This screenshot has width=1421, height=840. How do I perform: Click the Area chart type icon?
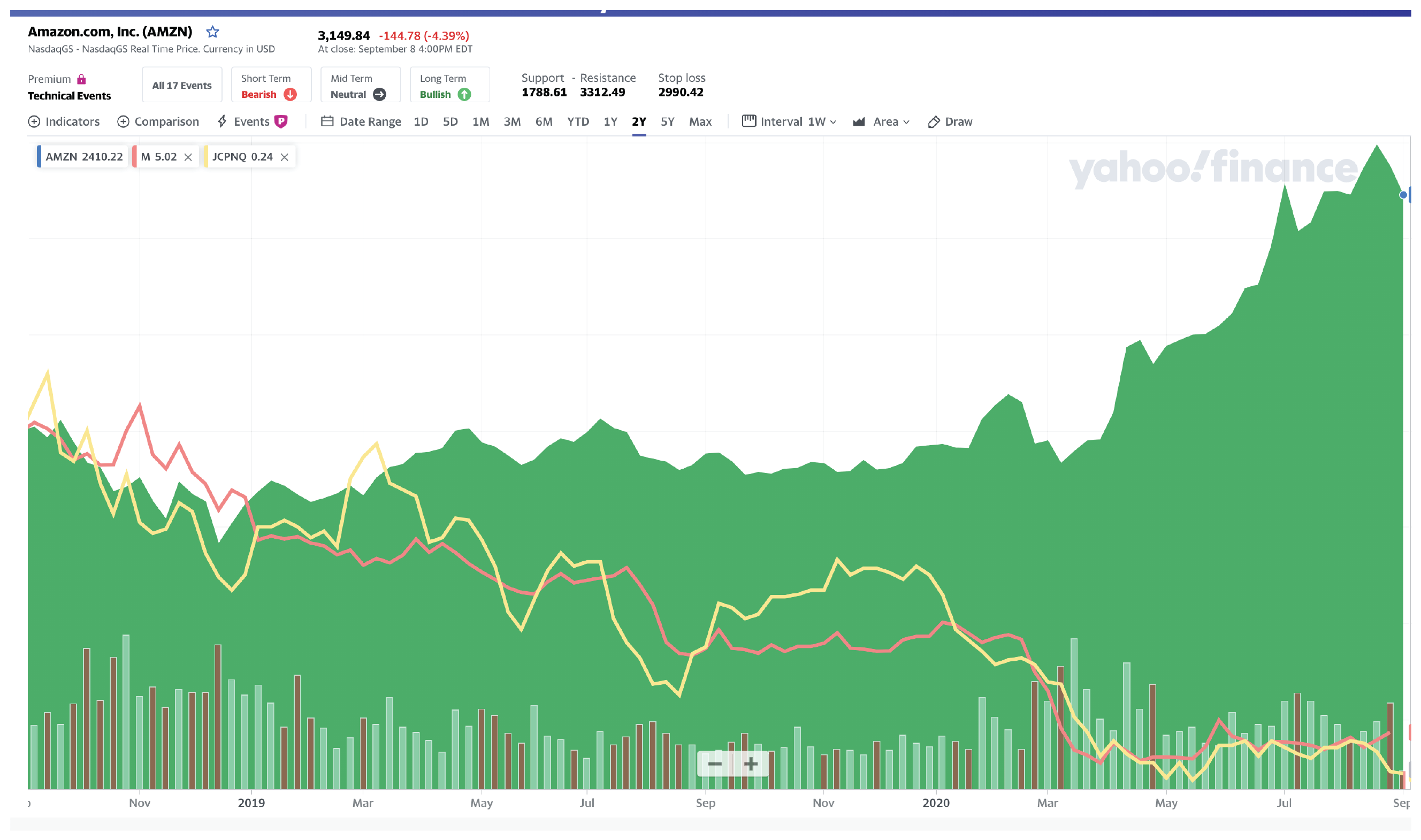(x=859, y=121)
